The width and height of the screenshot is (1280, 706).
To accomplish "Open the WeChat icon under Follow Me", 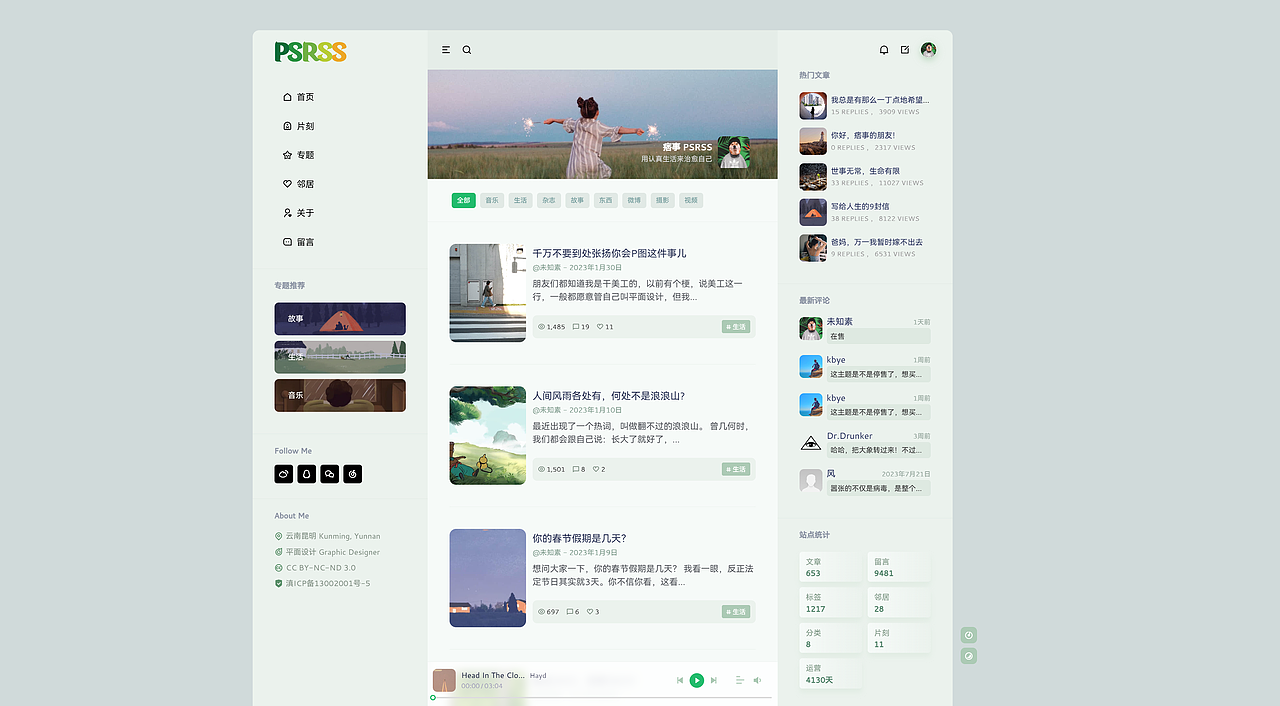I will click(329, 474).
